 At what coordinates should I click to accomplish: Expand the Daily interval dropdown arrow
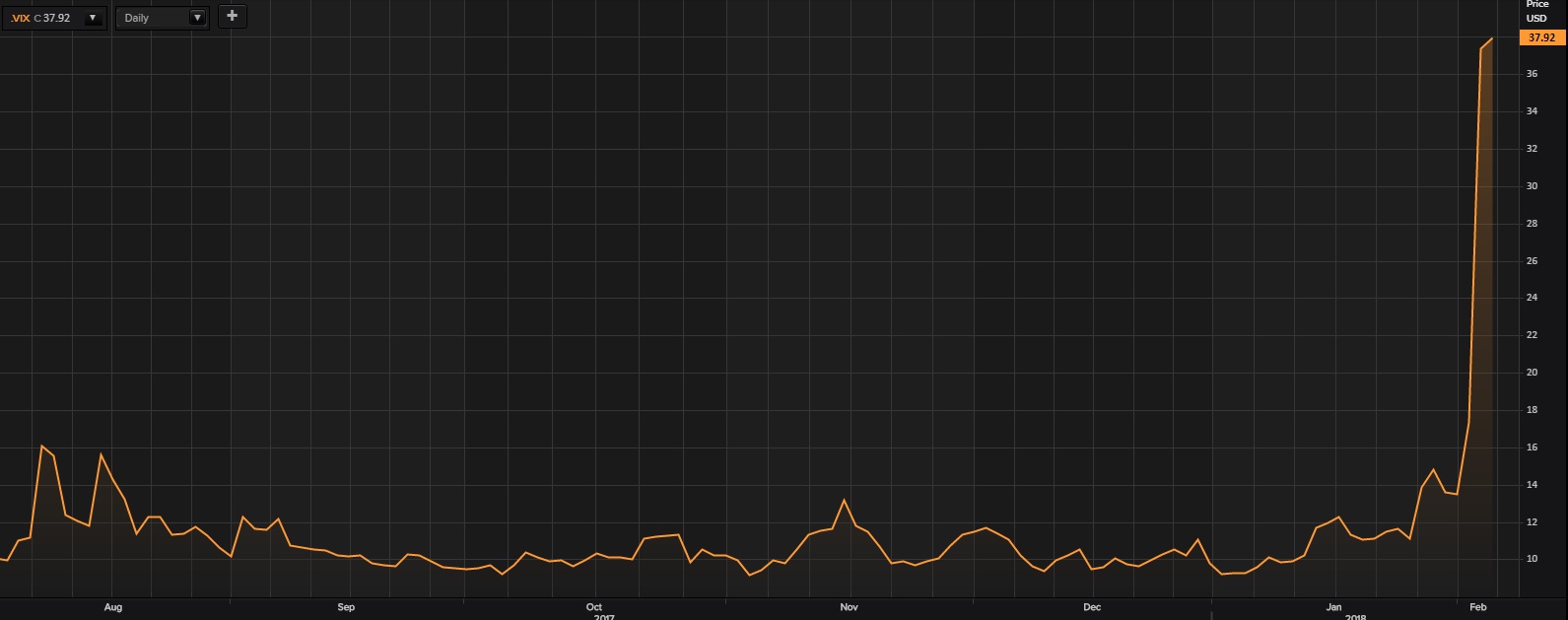(x=197, y=18)
